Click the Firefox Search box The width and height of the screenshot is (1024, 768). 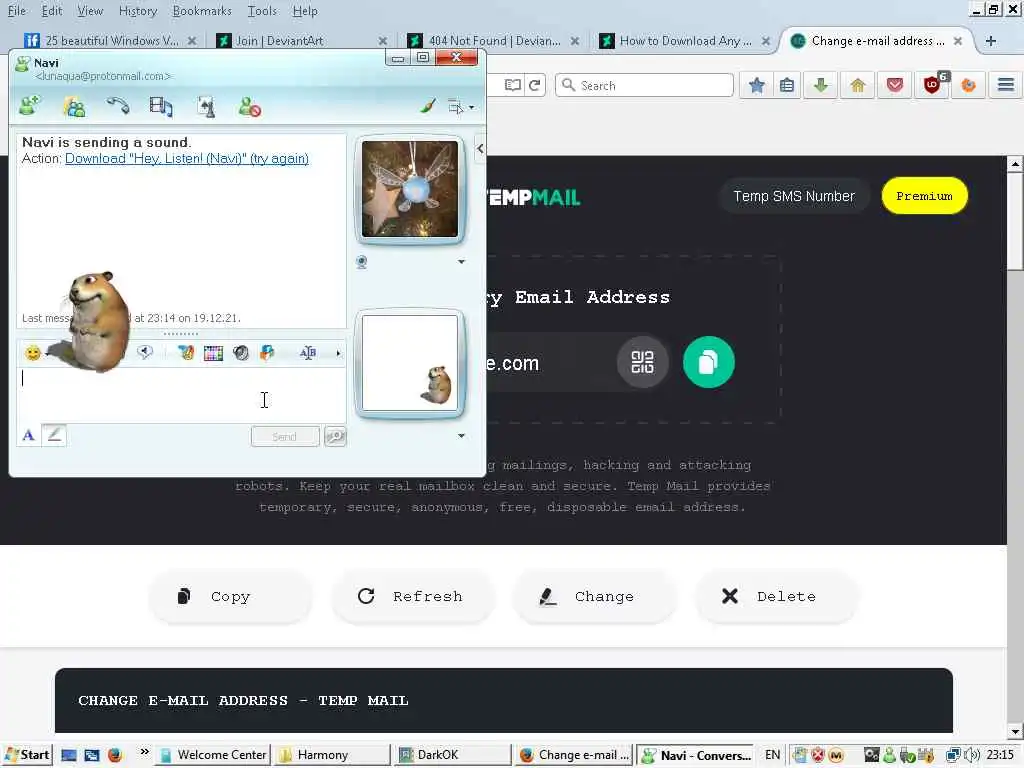(x=645, y=85)
